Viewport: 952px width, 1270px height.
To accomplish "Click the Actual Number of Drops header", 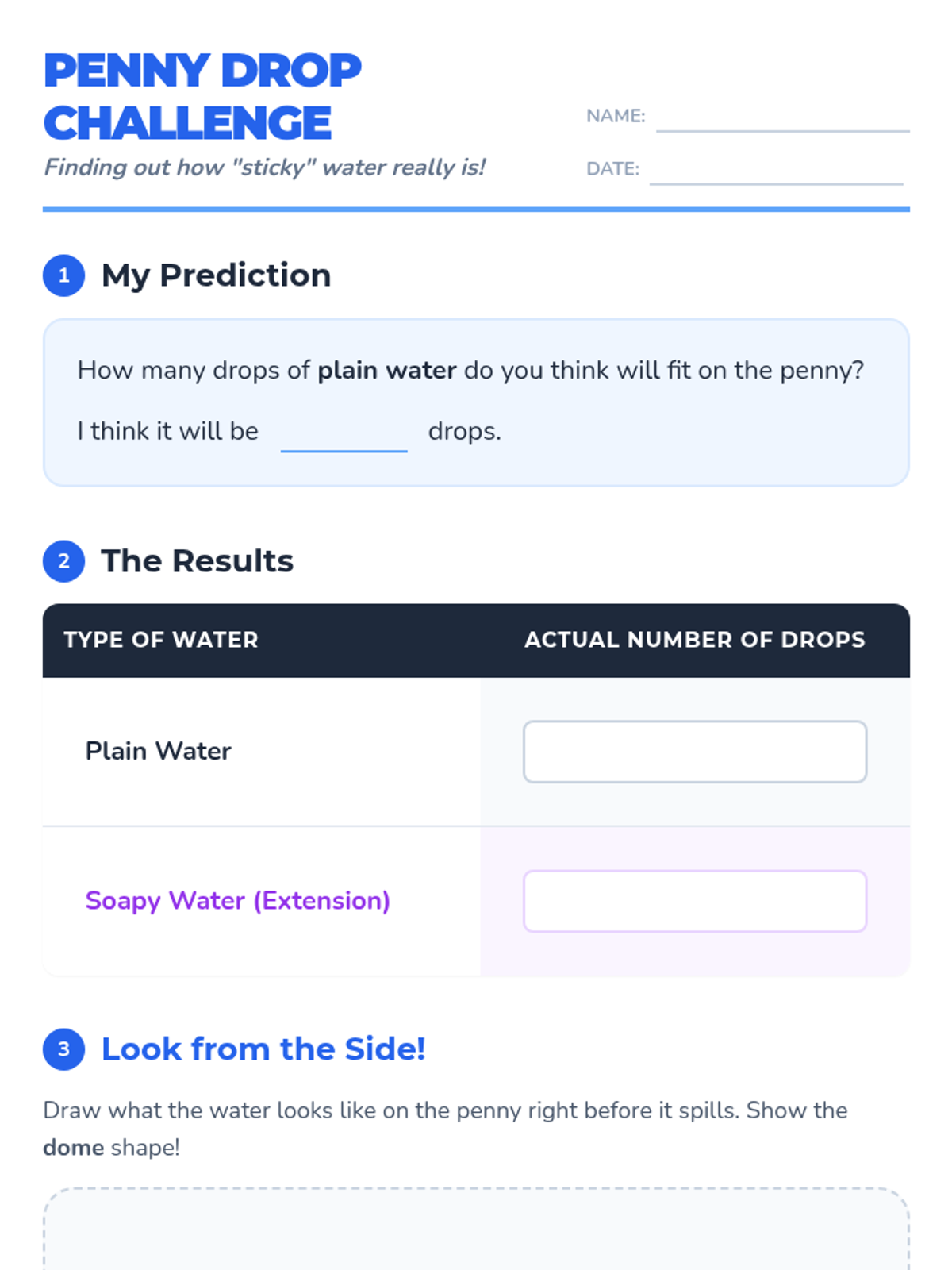I will [x=694, y=640].
